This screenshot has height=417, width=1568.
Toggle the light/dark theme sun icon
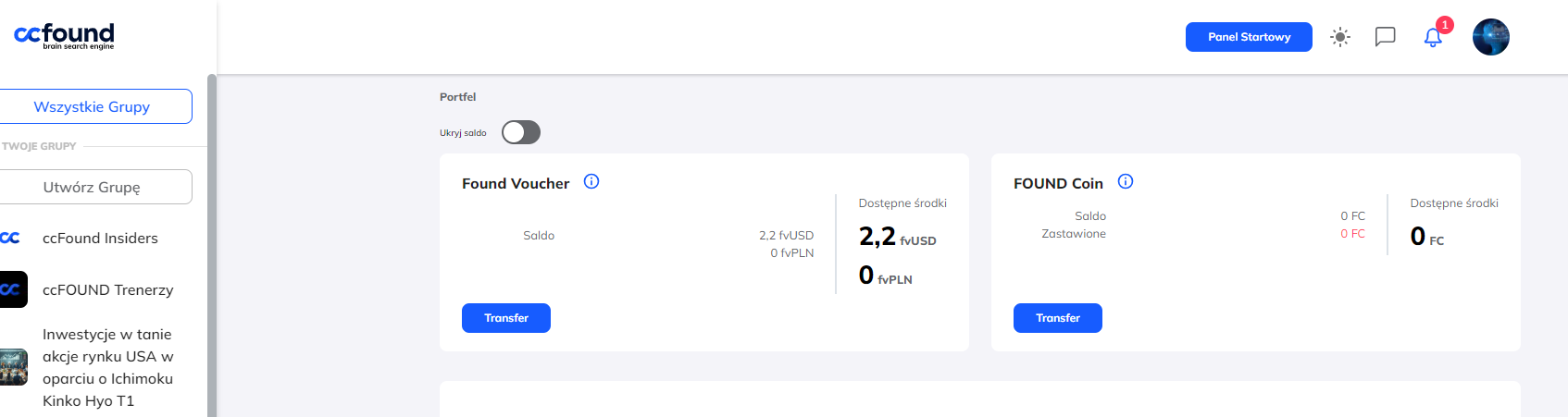pos(1339,37)
